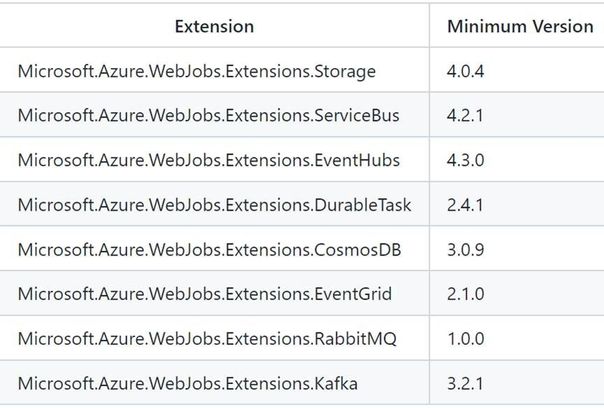Select the Microsoft.Azure.WebJobs.Extensions.ServiceBus extension name

[x=208, y=115]
